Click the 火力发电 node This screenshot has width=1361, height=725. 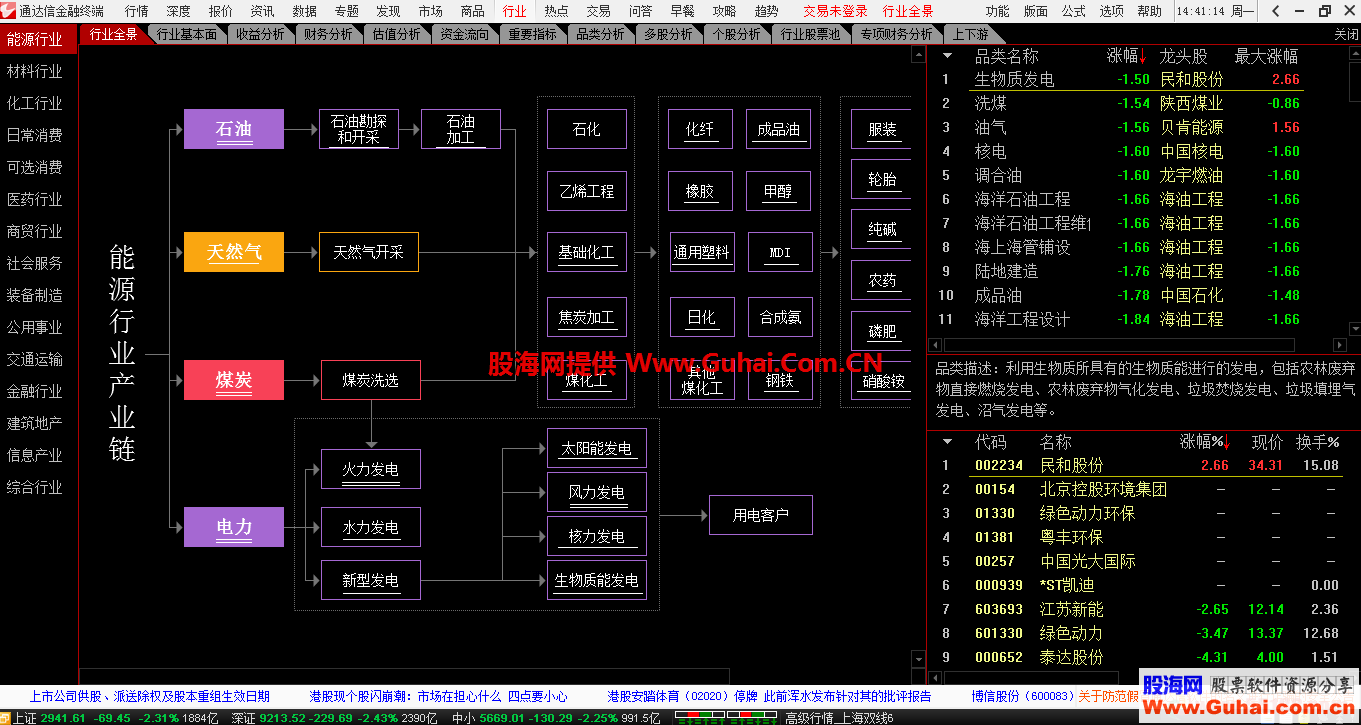pos(371,469)
